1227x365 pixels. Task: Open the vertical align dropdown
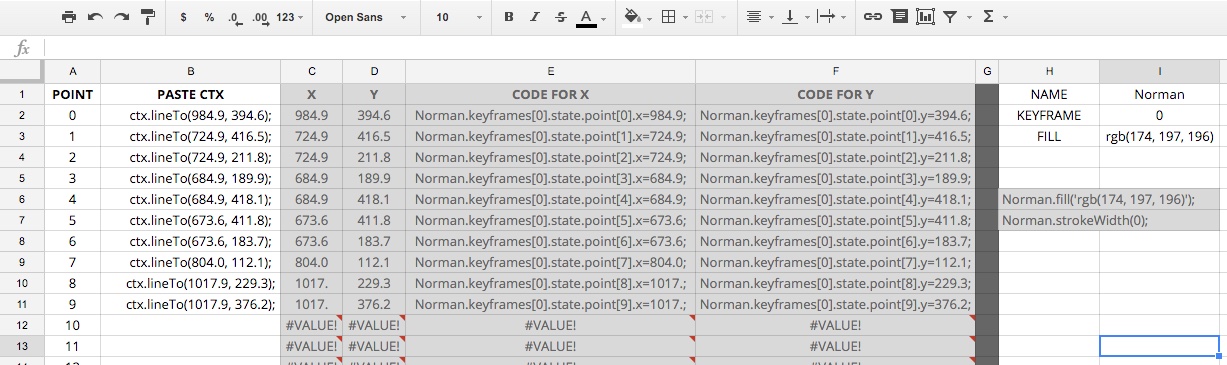794,17
